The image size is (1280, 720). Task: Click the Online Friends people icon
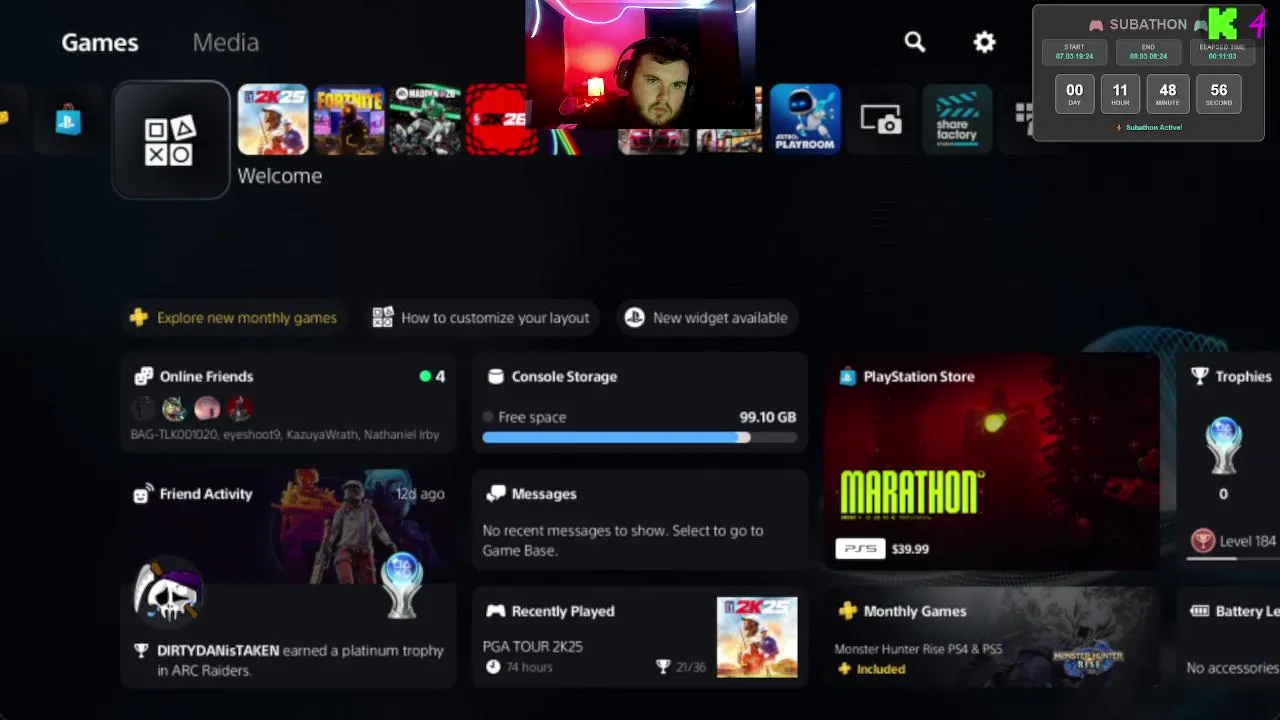(x=144, y=377)
